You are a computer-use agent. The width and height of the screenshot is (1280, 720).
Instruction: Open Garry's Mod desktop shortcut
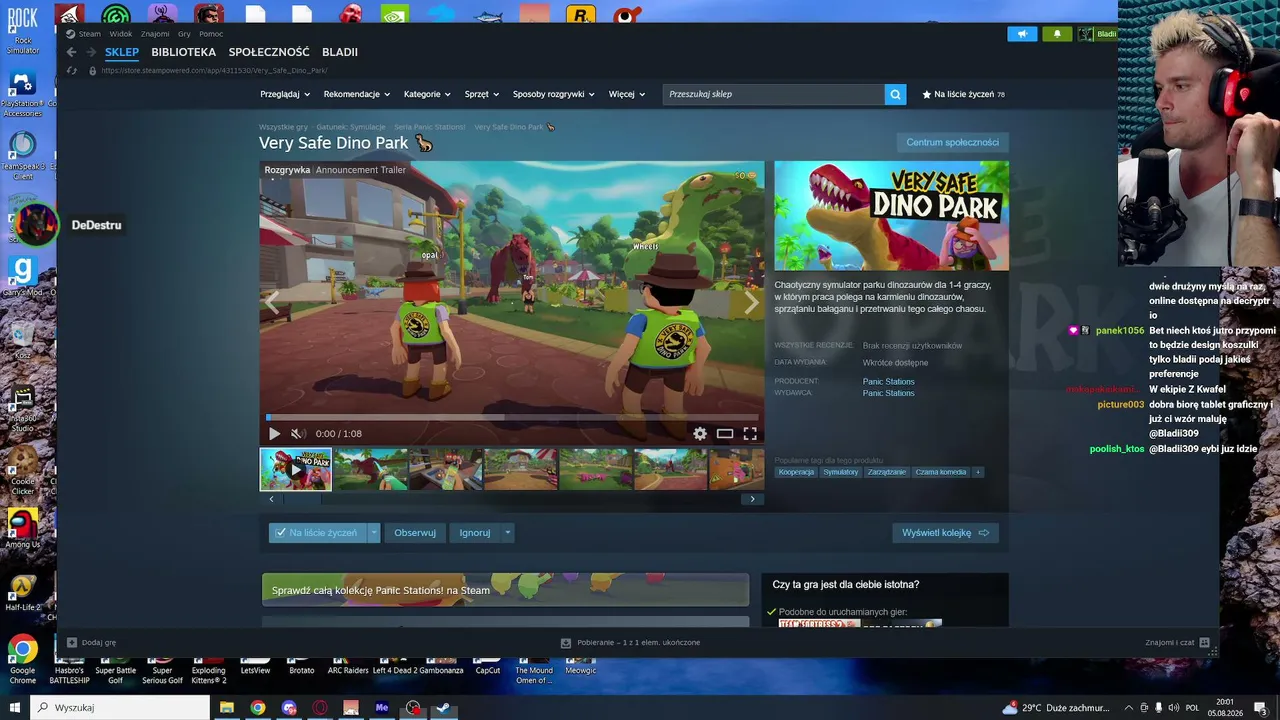(22, 277)
